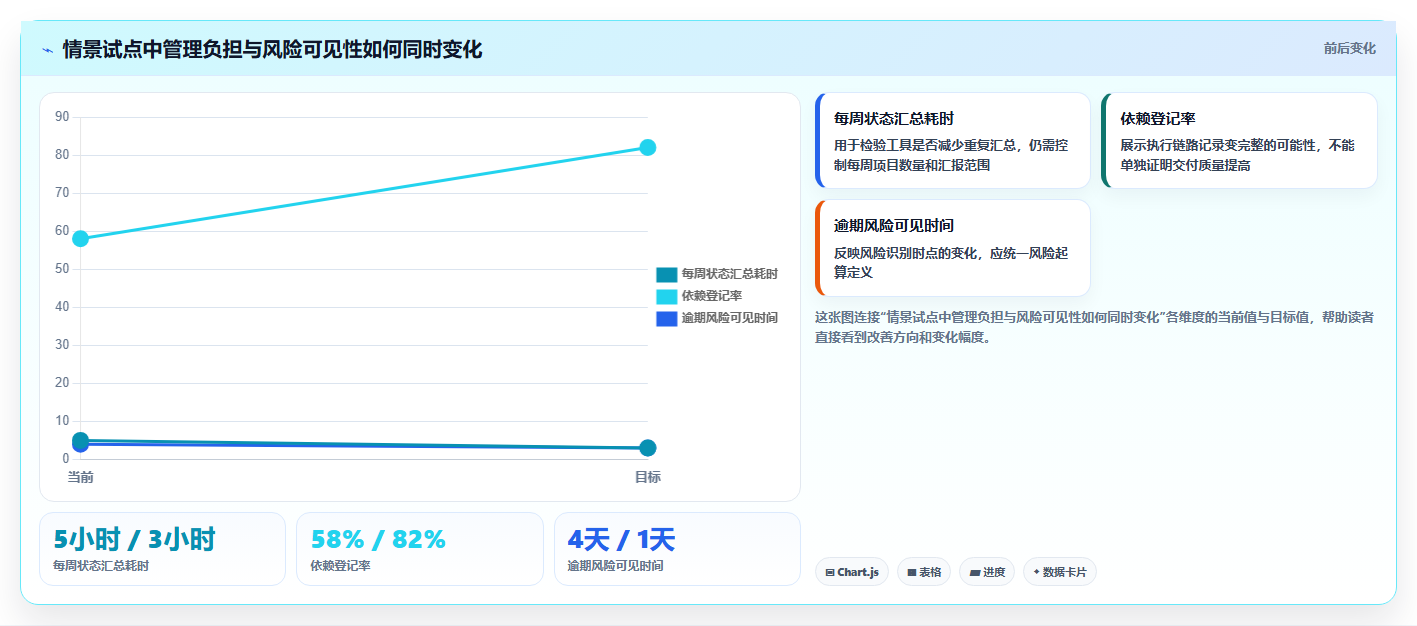Click the Chart.js tag
The width and height of the screenshot is (1417, 626).
(852, 572)
